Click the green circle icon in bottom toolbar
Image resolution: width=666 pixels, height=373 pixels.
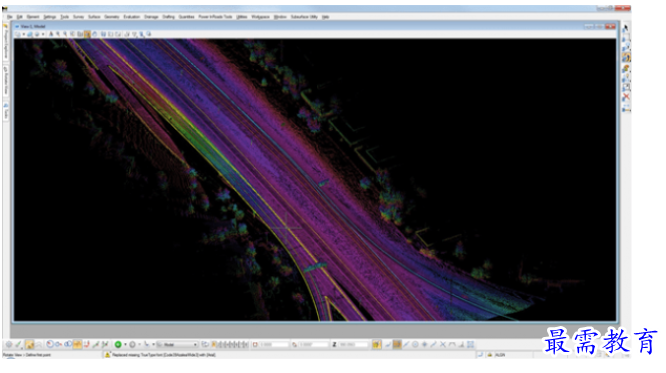click(118, 345)
